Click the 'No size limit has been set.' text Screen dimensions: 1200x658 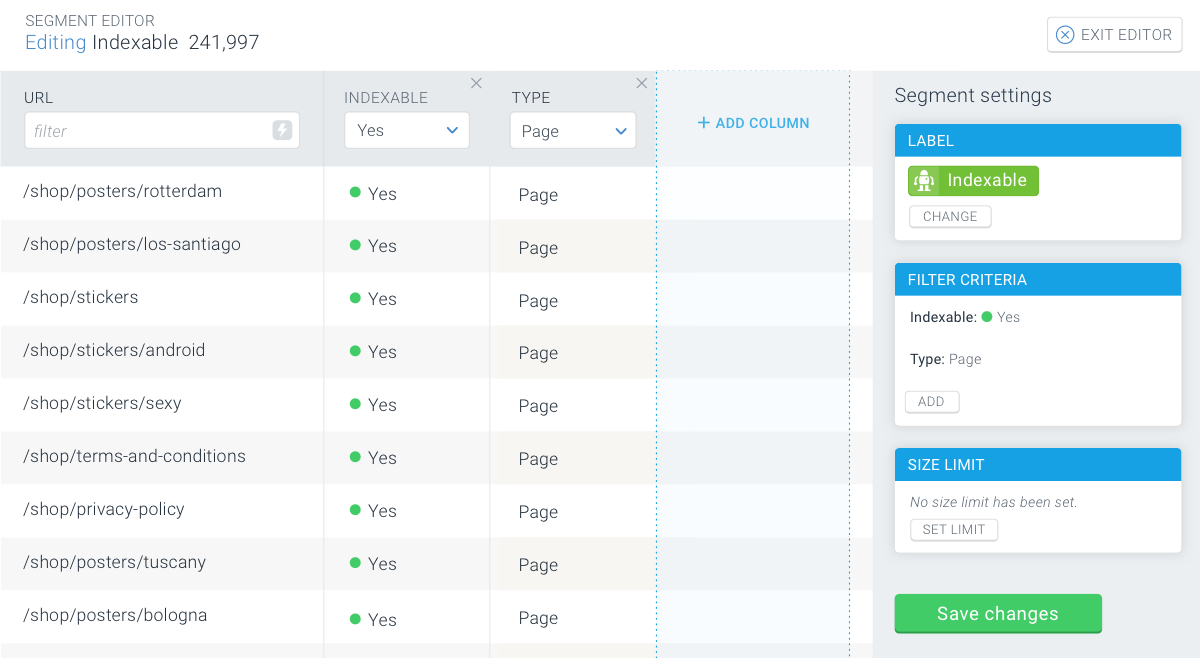click(994, 502)
